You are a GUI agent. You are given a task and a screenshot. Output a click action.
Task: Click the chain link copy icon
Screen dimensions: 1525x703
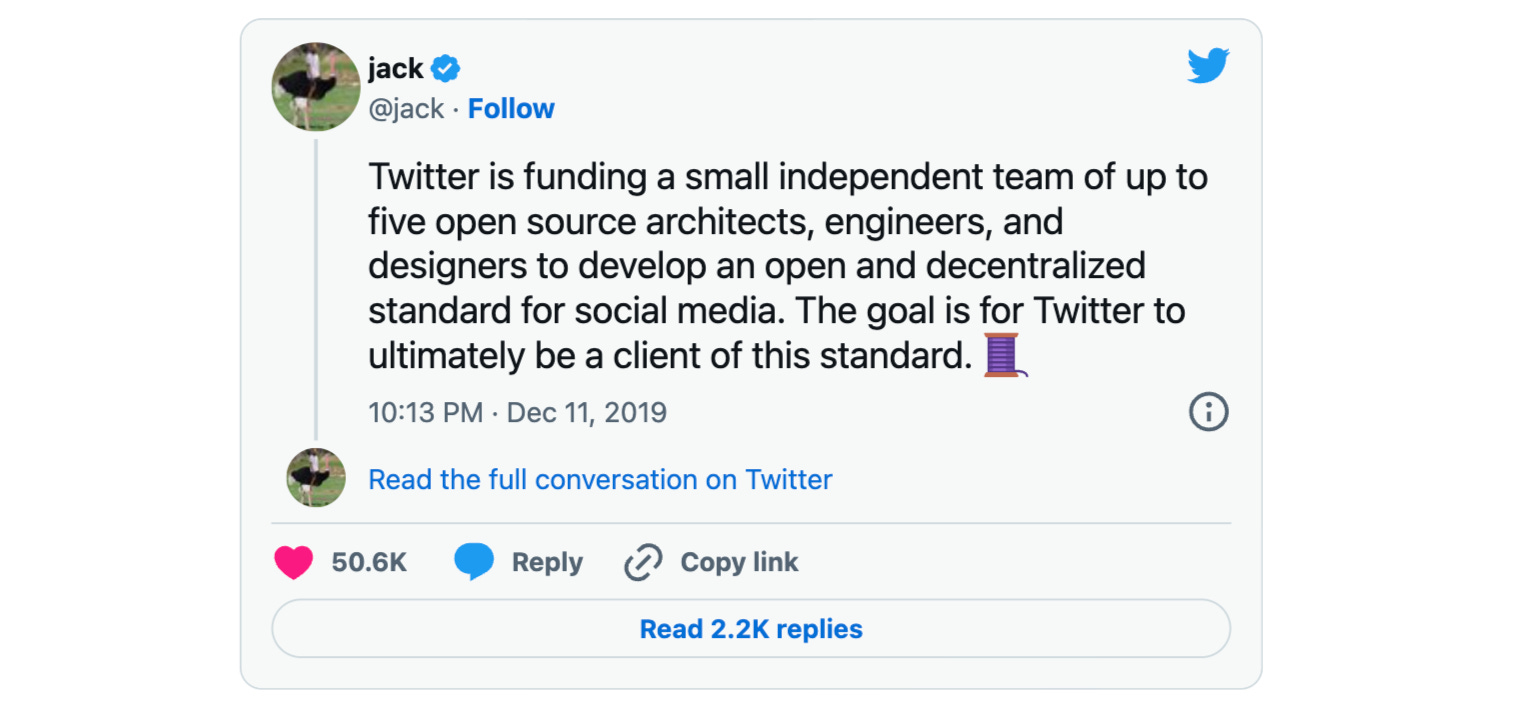click(643, 563)
